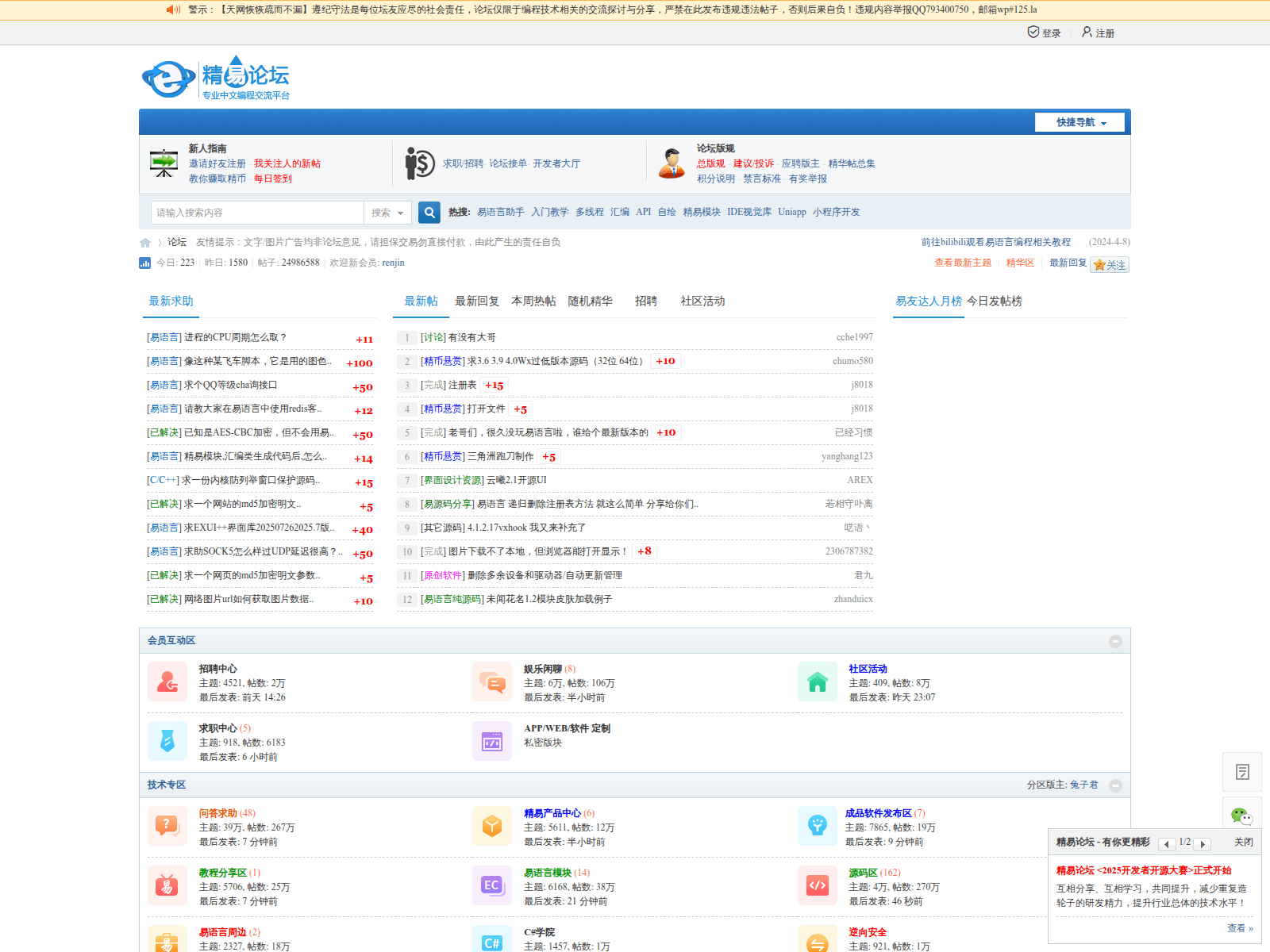This screenshot has height=952, width=1270.
Task: Click the home icon in breadcrumb
Action: pyautogui.click(x=145, y=243)
